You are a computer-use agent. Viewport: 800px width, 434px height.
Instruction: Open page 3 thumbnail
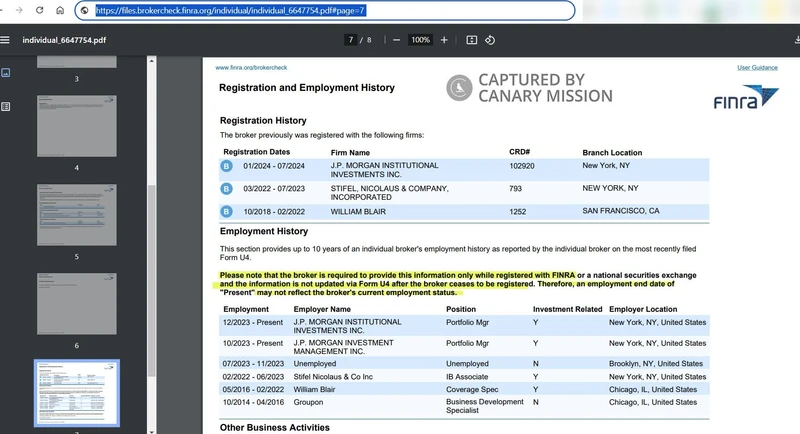(77, 62)
